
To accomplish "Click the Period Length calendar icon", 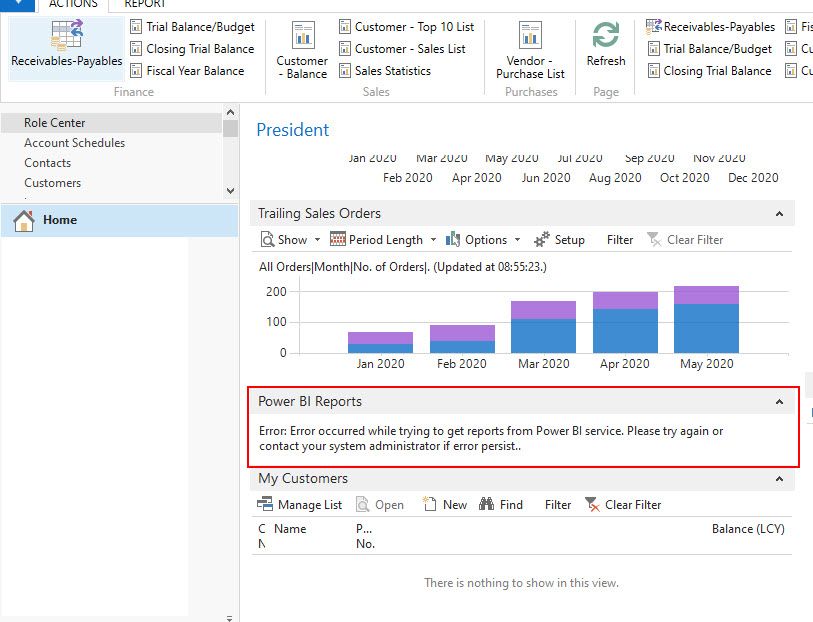I will coord(338,239).
